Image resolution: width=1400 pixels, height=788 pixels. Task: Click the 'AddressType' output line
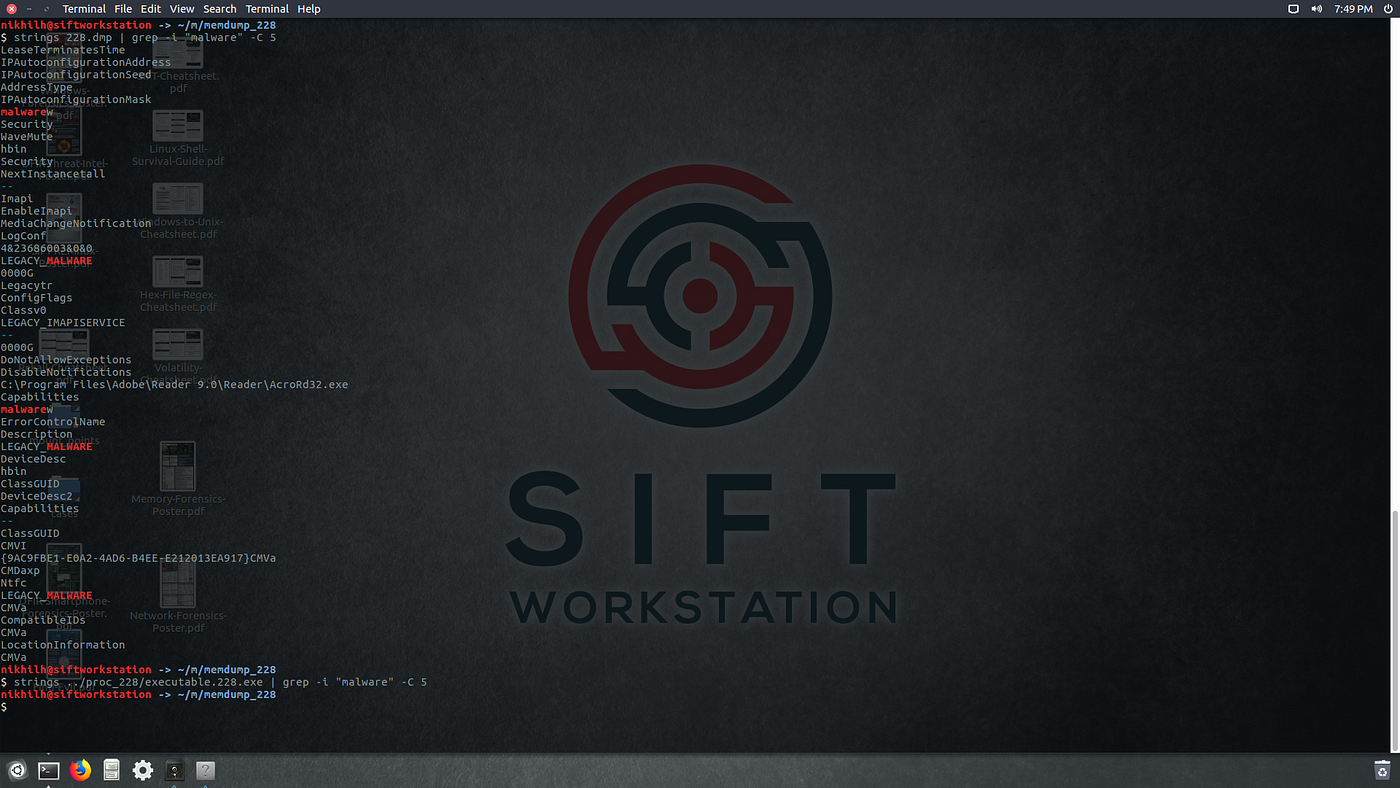36,87
